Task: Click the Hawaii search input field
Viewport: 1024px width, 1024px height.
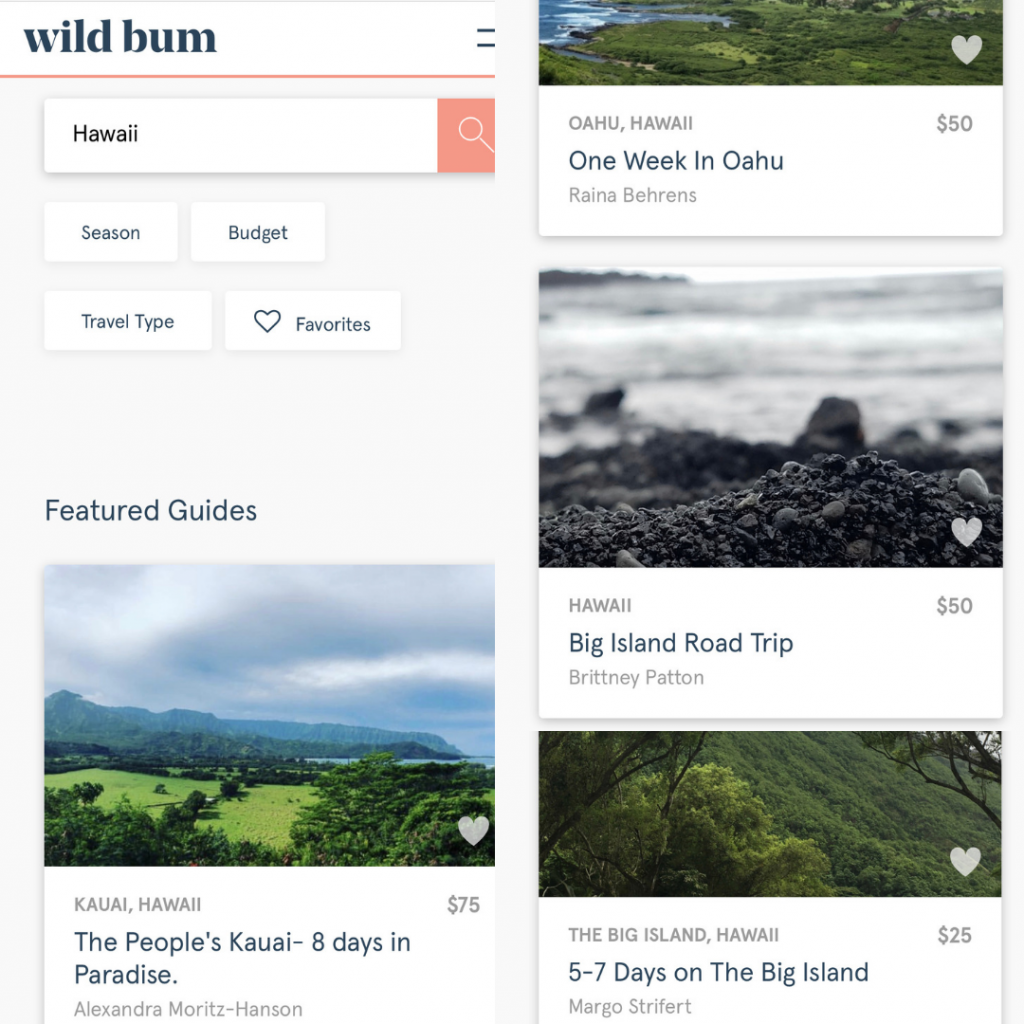Action: coord(240,135)
